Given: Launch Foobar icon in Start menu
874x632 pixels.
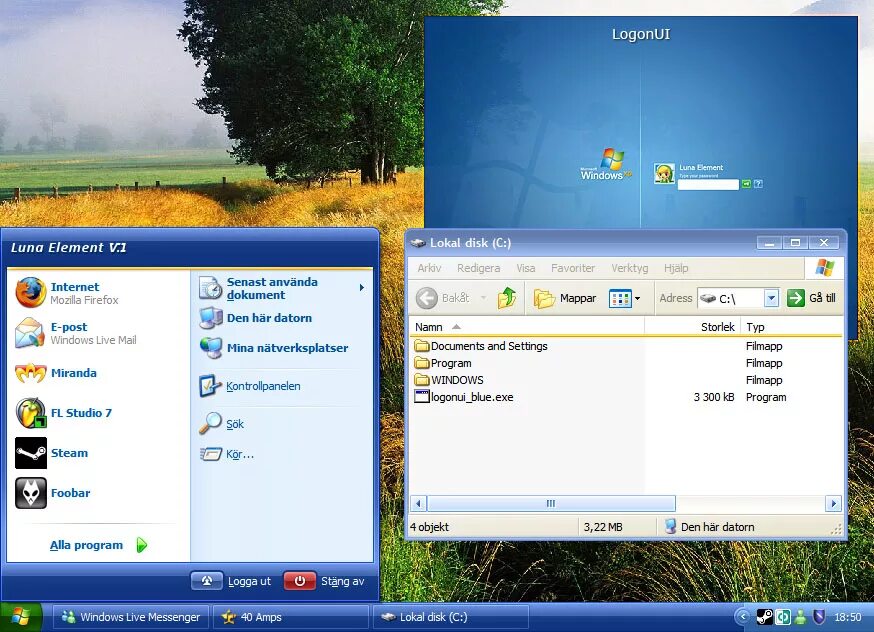Looking at the screenshot, I should (x=30, y=493).
